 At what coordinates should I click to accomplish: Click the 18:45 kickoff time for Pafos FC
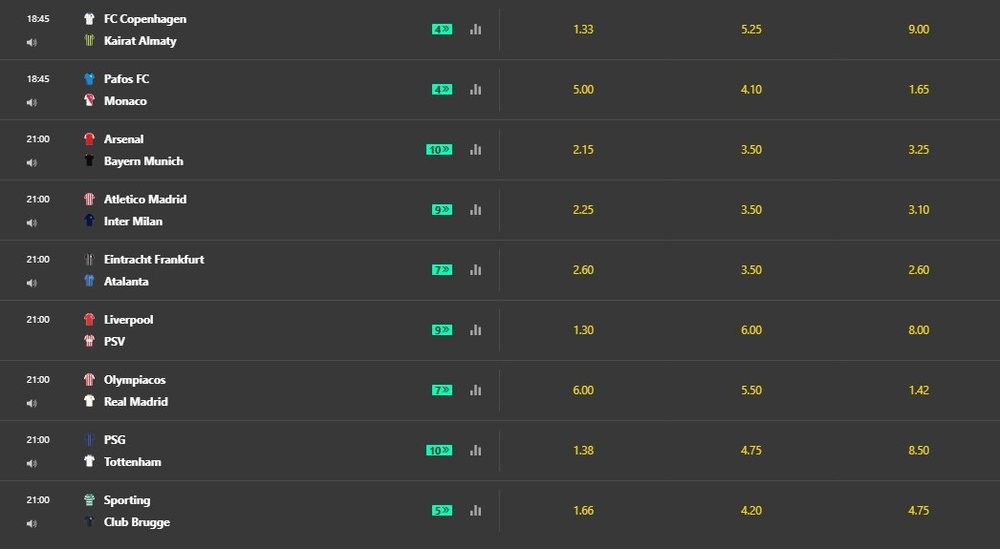pyautogui.click(x=38, y=79)
